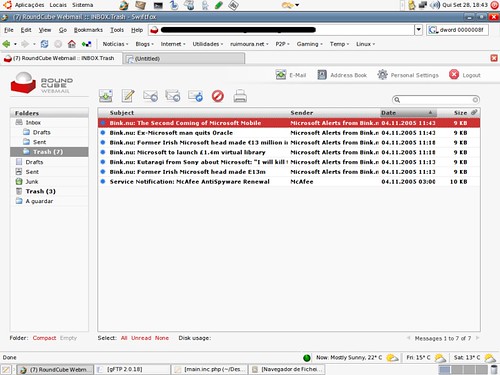500x375 pixels.
Task: Click the Sat 13° C weather forecast
Action: point(474,358)
